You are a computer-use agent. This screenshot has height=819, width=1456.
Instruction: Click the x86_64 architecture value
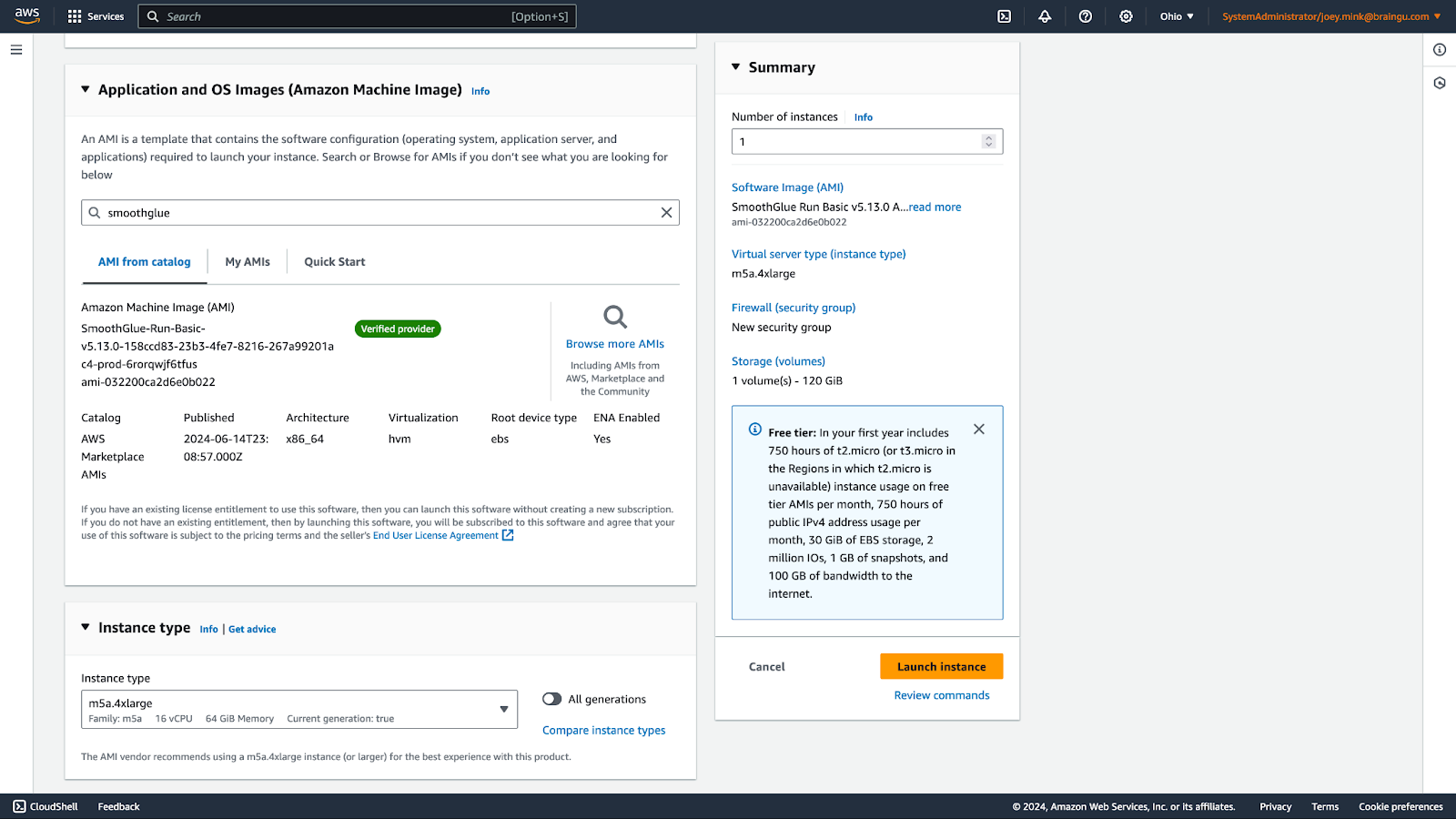pos(305,439)
